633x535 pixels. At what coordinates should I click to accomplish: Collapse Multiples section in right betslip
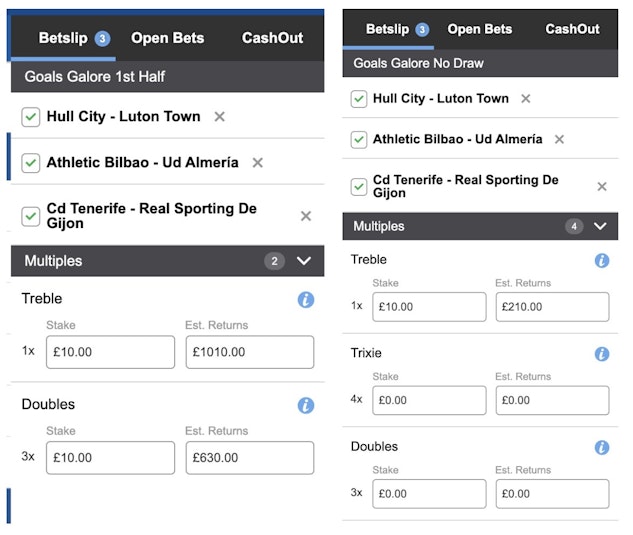(600, 227)
